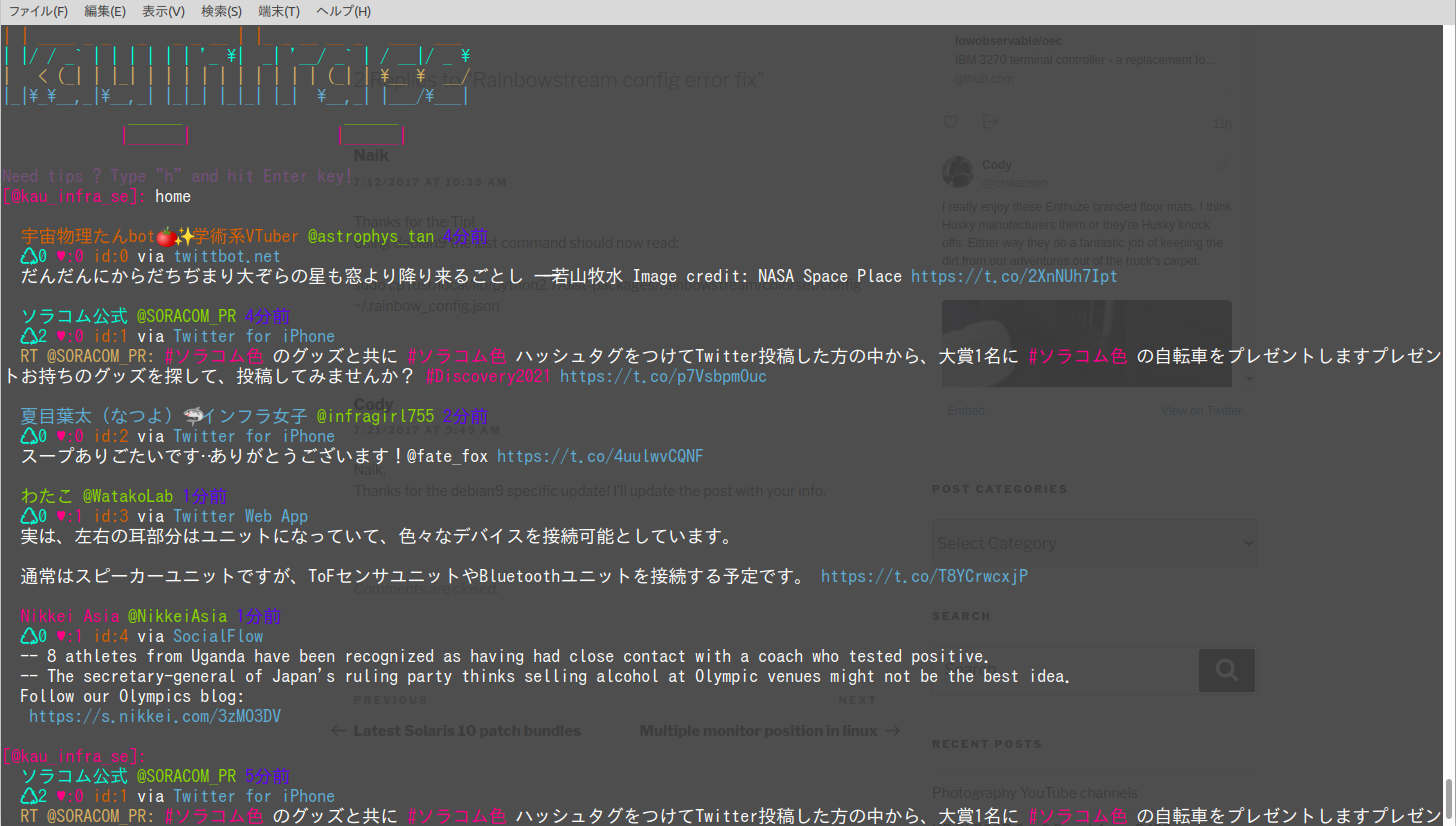The image size is (1456, 826).
Task: Open the 検索 menu
Action: tap(221, 11)
